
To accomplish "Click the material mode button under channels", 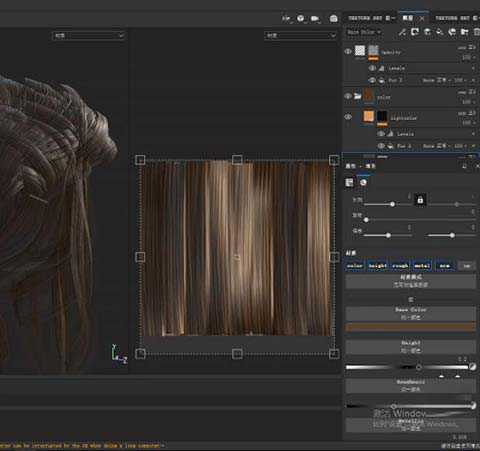I will pos(411,281).
